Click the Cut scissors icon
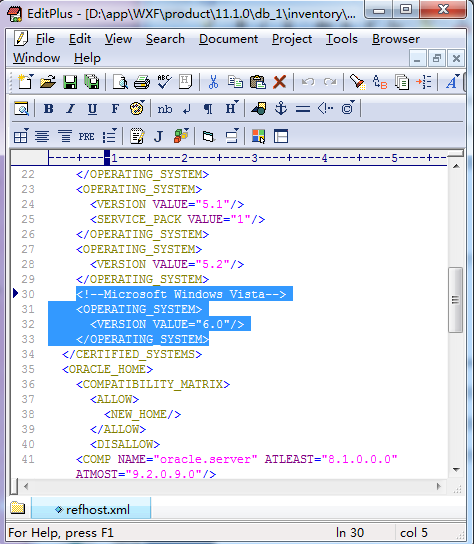This screenshot has height=544, width=474. point(213,82)
